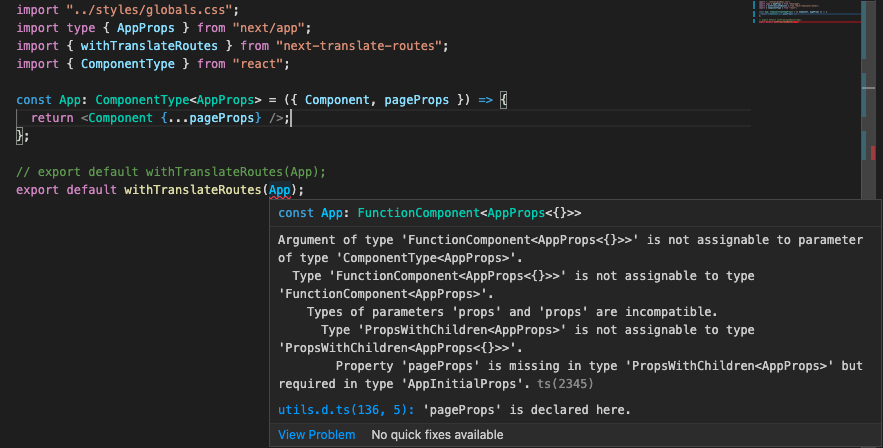Image resolution: width=883 pixels, height=448 pixels.
Task: Click the "react" module string
Action: [258, 64]
